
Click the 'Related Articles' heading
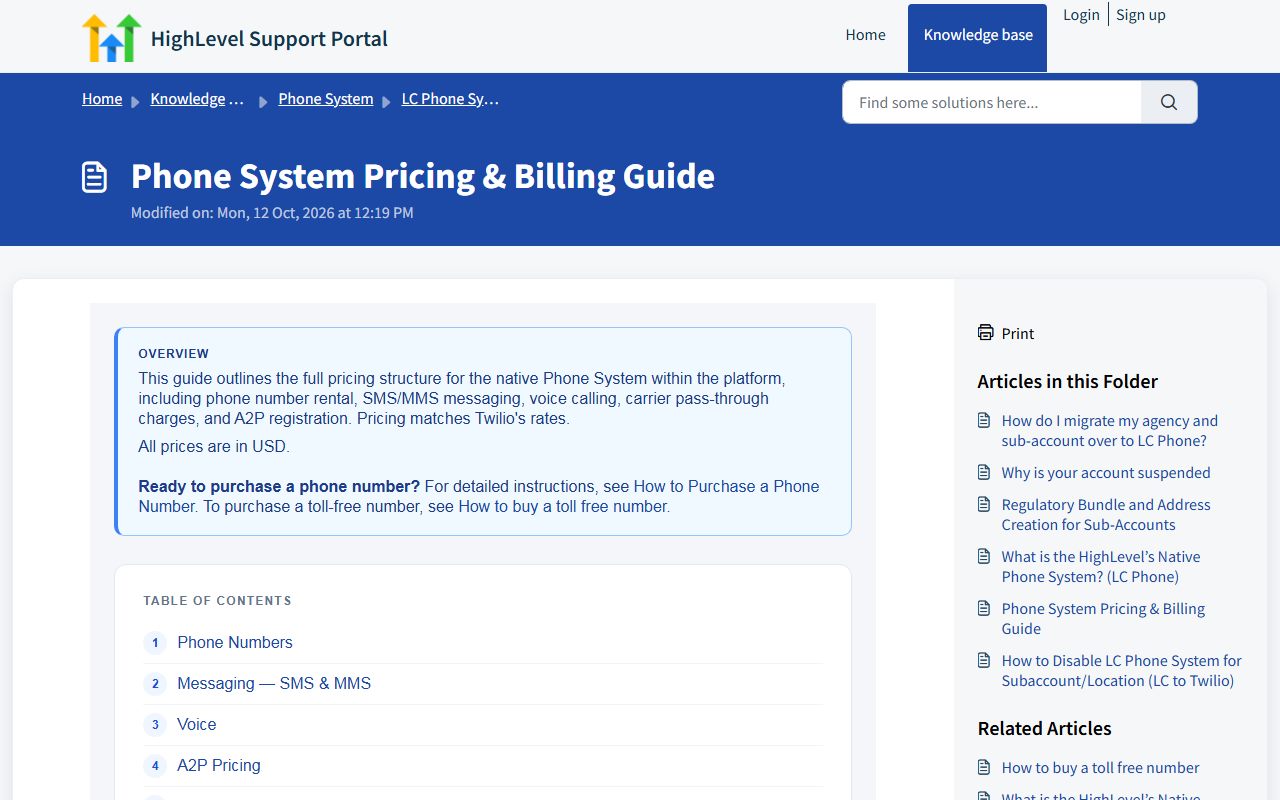coord(1045,728)
